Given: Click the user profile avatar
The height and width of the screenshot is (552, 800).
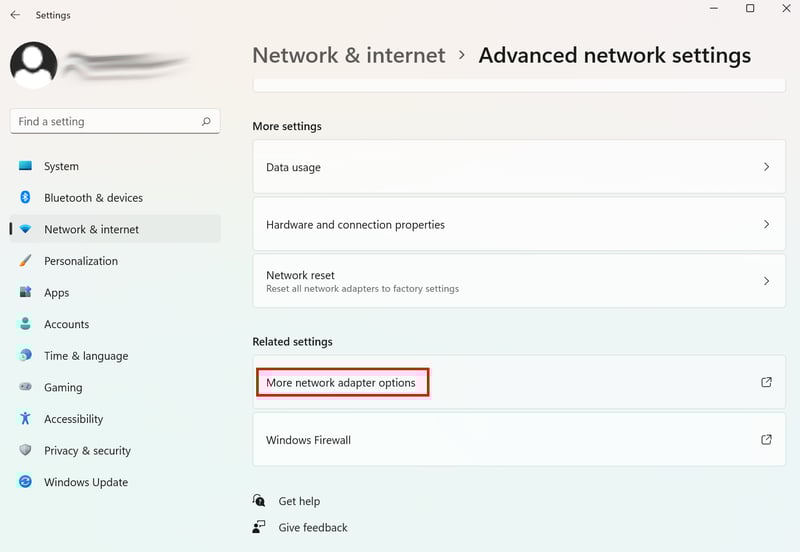Looking at the screenshot, I should (34, 65).
